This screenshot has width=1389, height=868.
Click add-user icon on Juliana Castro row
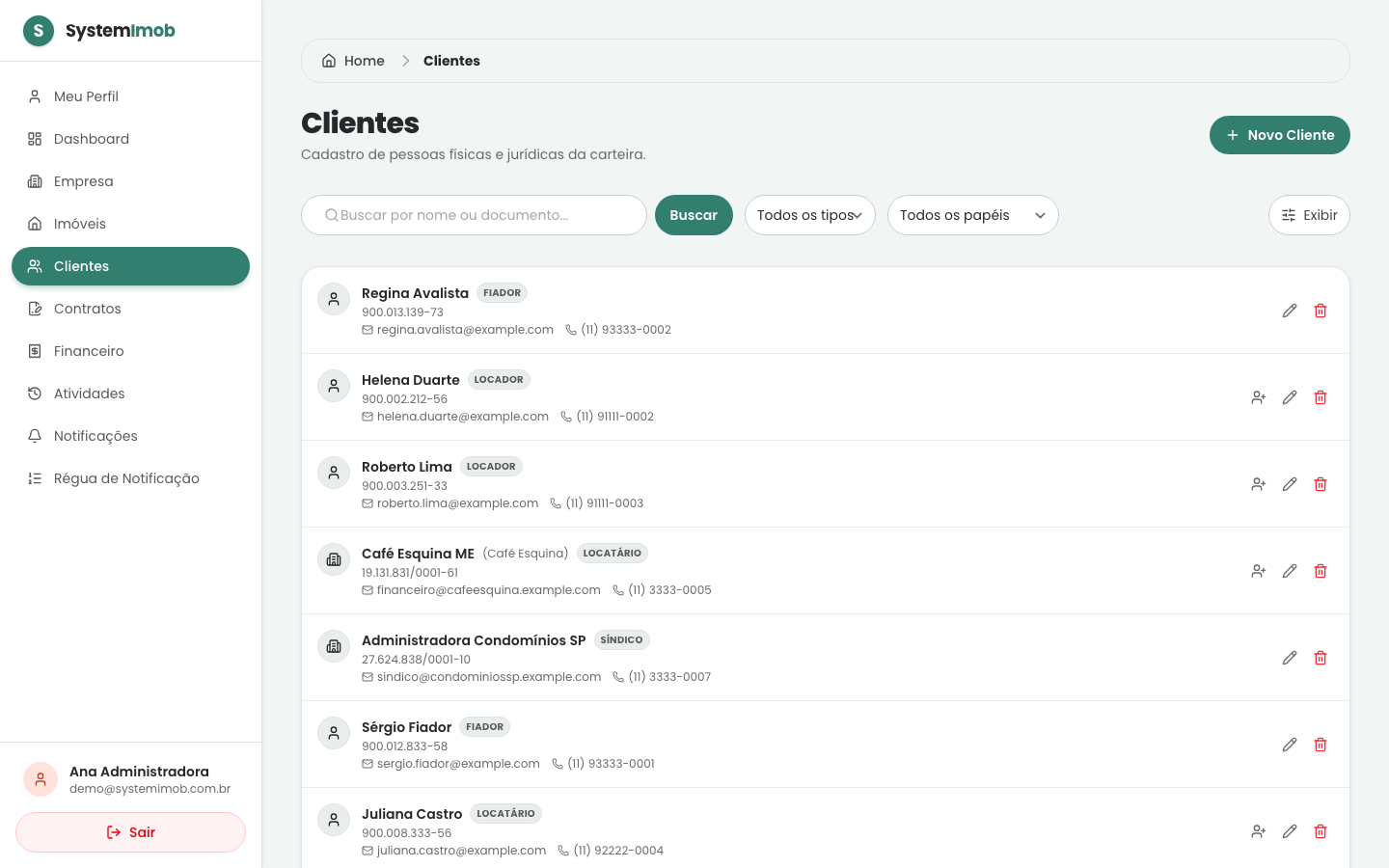coord(1259,831)
